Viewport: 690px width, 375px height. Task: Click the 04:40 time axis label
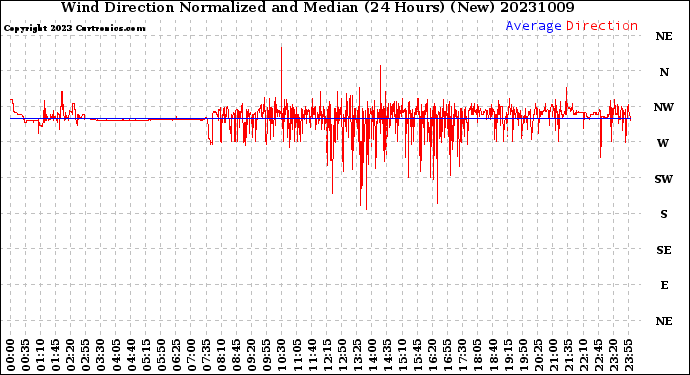coord(131,355)
